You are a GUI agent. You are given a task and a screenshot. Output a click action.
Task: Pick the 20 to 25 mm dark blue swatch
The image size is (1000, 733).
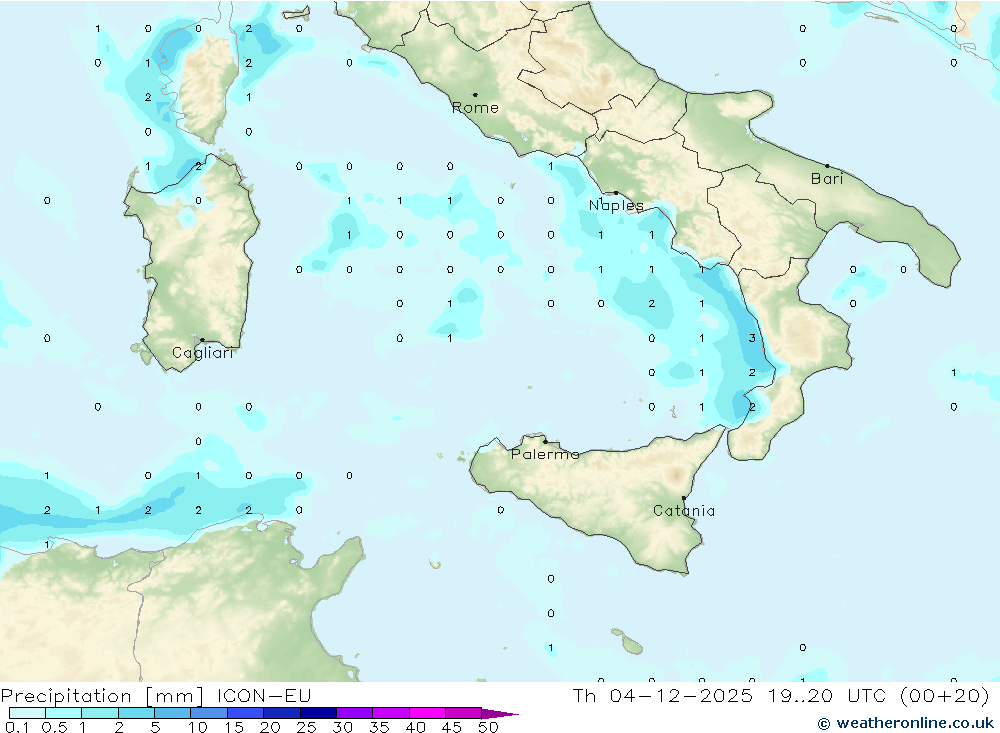point(282,713)
